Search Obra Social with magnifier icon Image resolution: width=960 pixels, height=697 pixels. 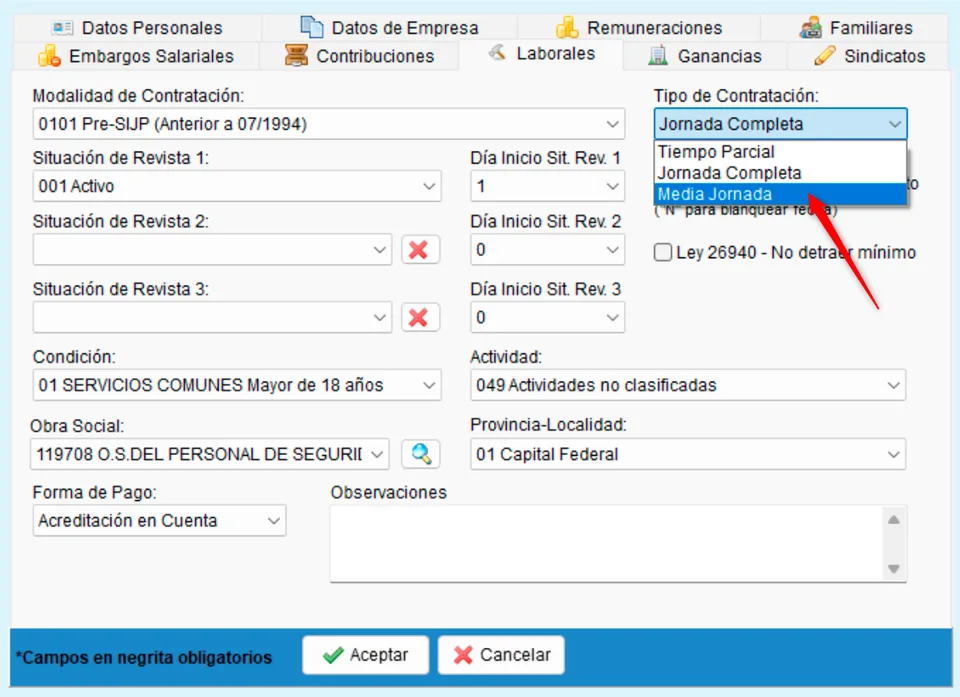421,454
